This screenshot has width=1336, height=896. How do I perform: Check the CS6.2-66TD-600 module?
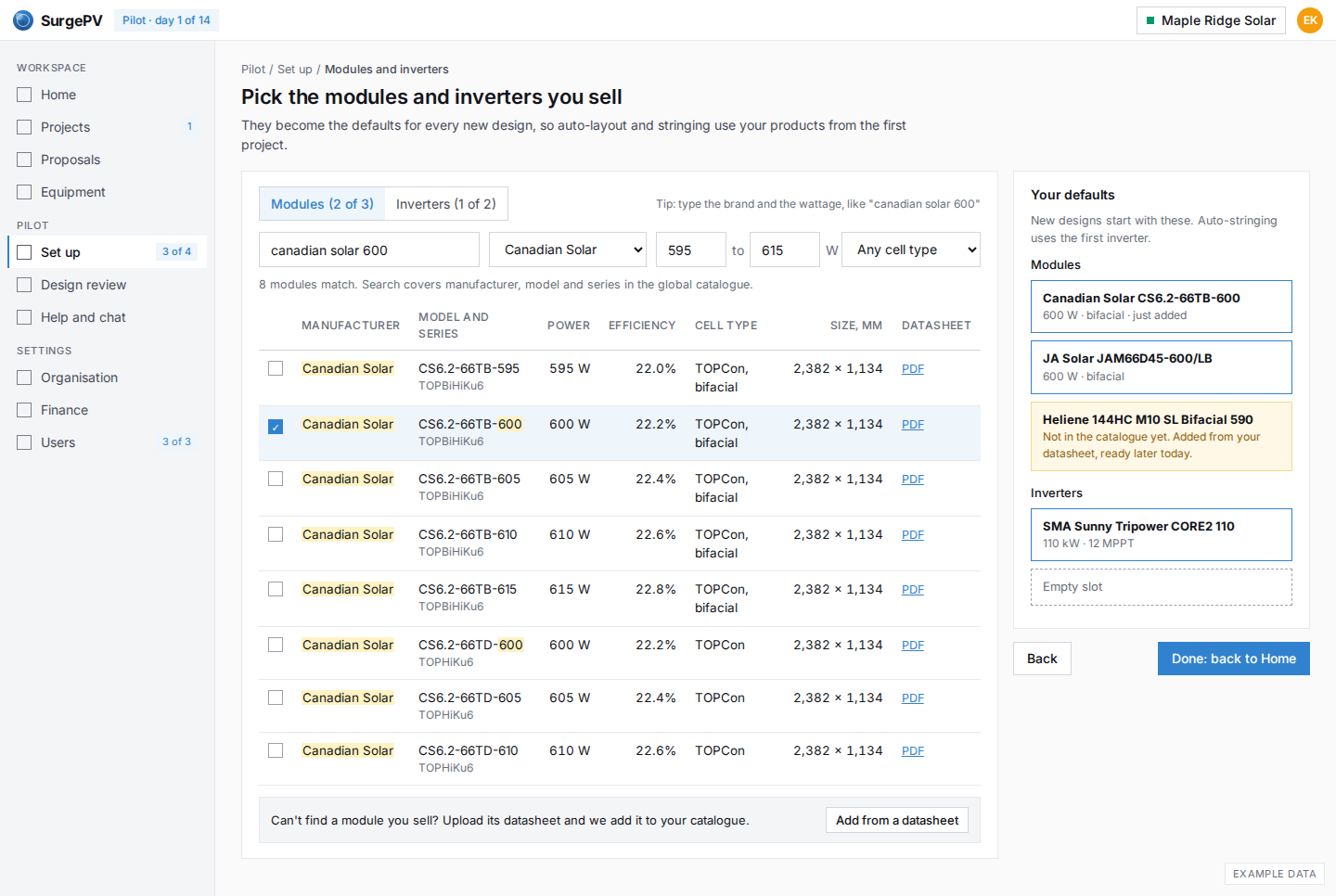tap(276, 645)
